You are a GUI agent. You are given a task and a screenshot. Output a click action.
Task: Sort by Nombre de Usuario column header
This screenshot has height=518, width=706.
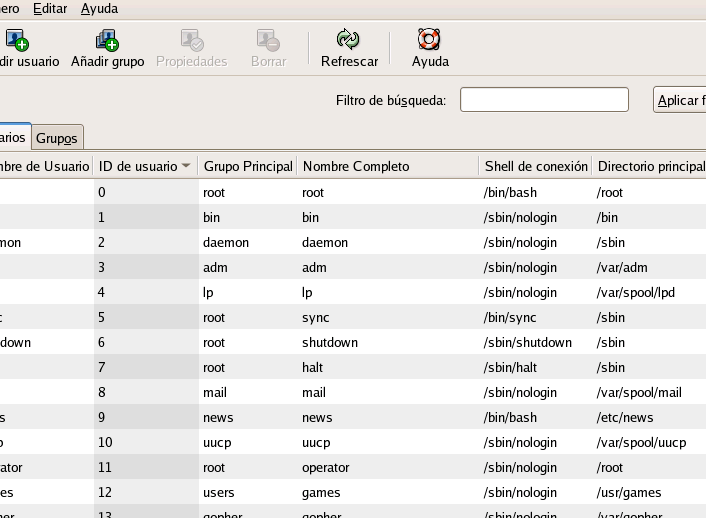coord(46,166)
